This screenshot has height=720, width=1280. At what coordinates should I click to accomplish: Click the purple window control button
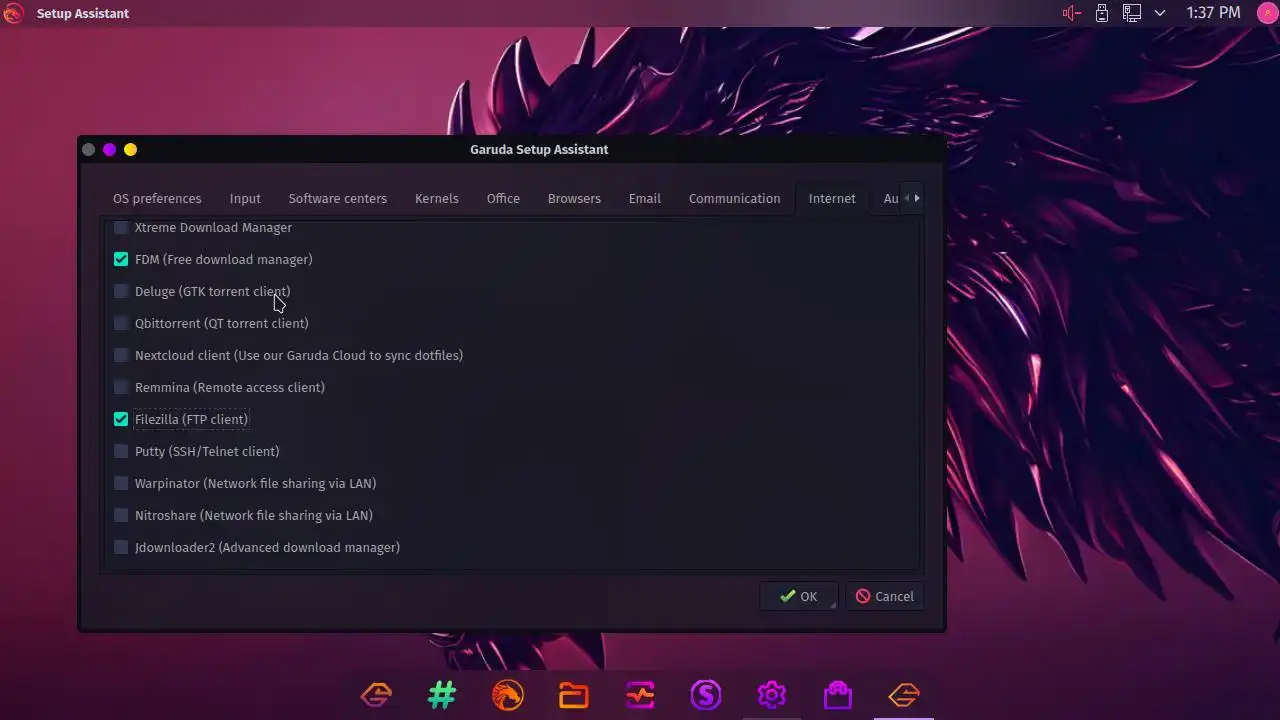(x=109, y=149)
